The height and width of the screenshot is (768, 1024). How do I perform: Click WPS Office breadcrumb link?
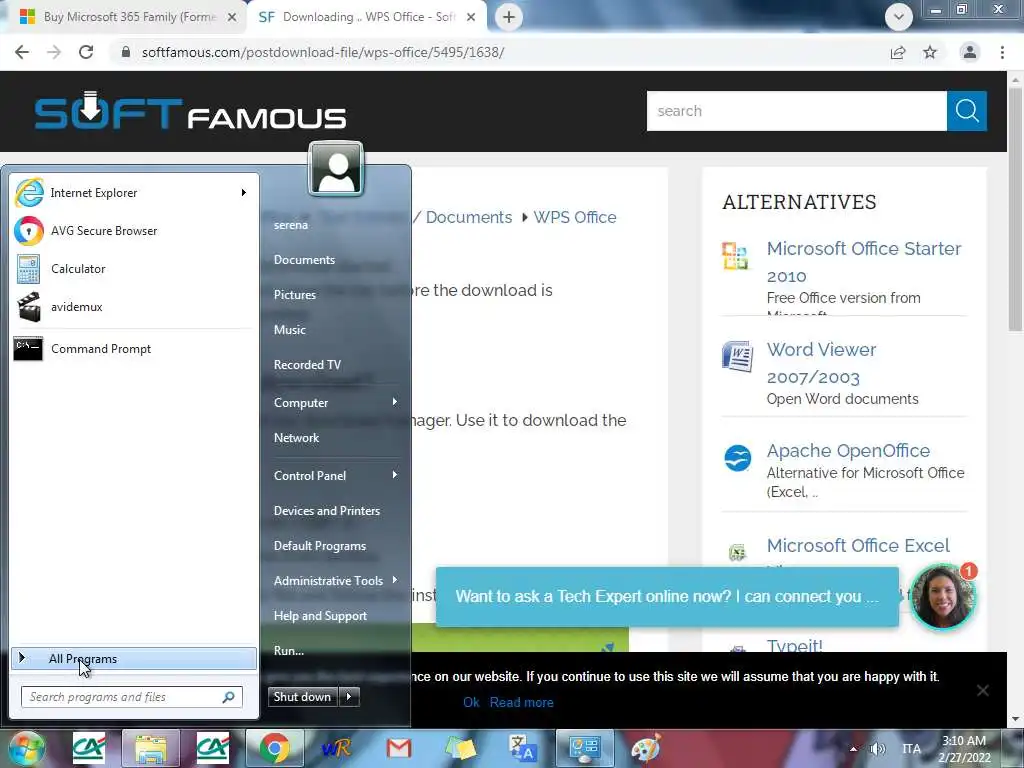(x=575, y=217)
